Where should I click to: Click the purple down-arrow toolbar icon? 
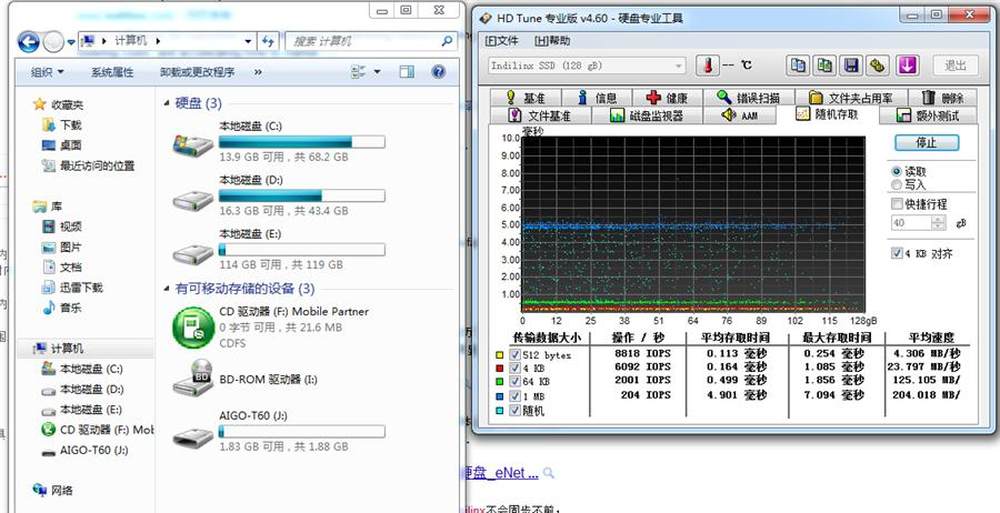click(x=907, y=65)
